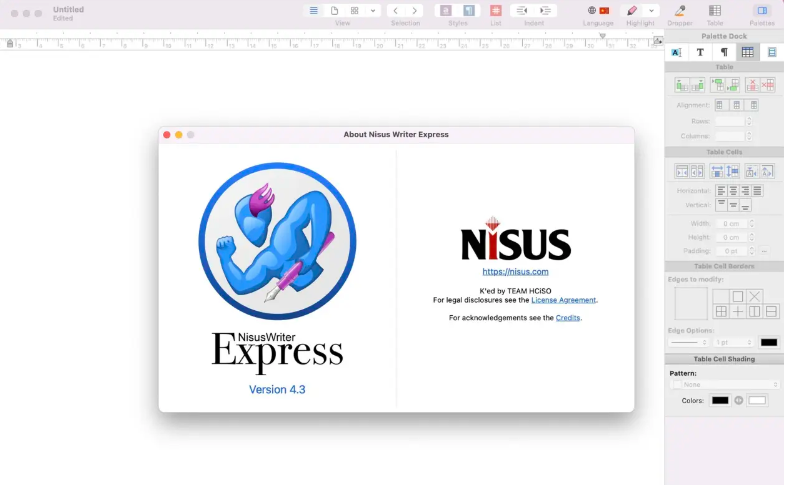Open the https://nisus.com link
786x485 pixels.
[x=515, y=272]
